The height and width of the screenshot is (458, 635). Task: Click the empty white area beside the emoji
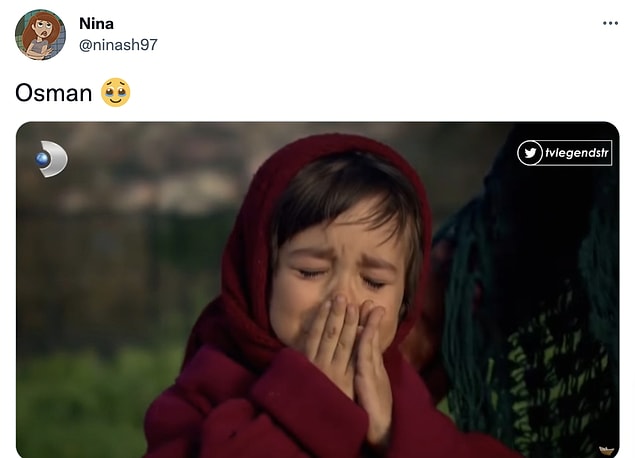[x=350, y=93]
